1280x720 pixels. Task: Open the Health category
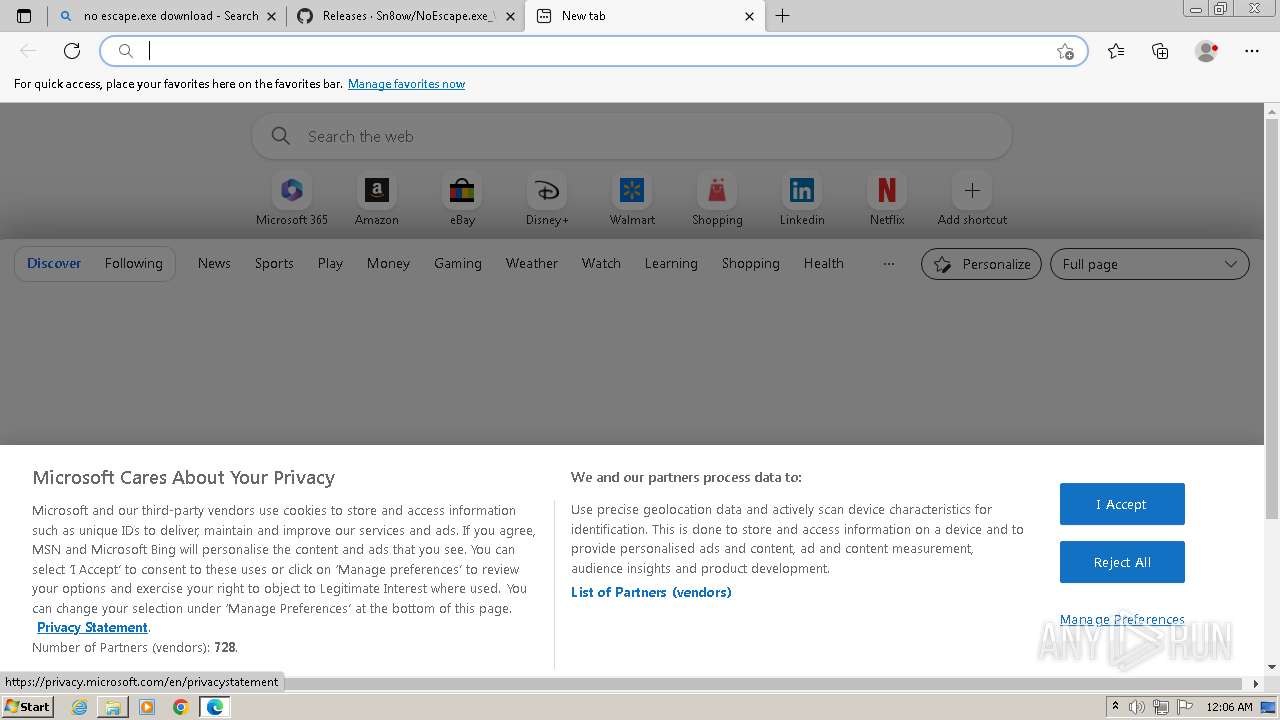(824, 264)
